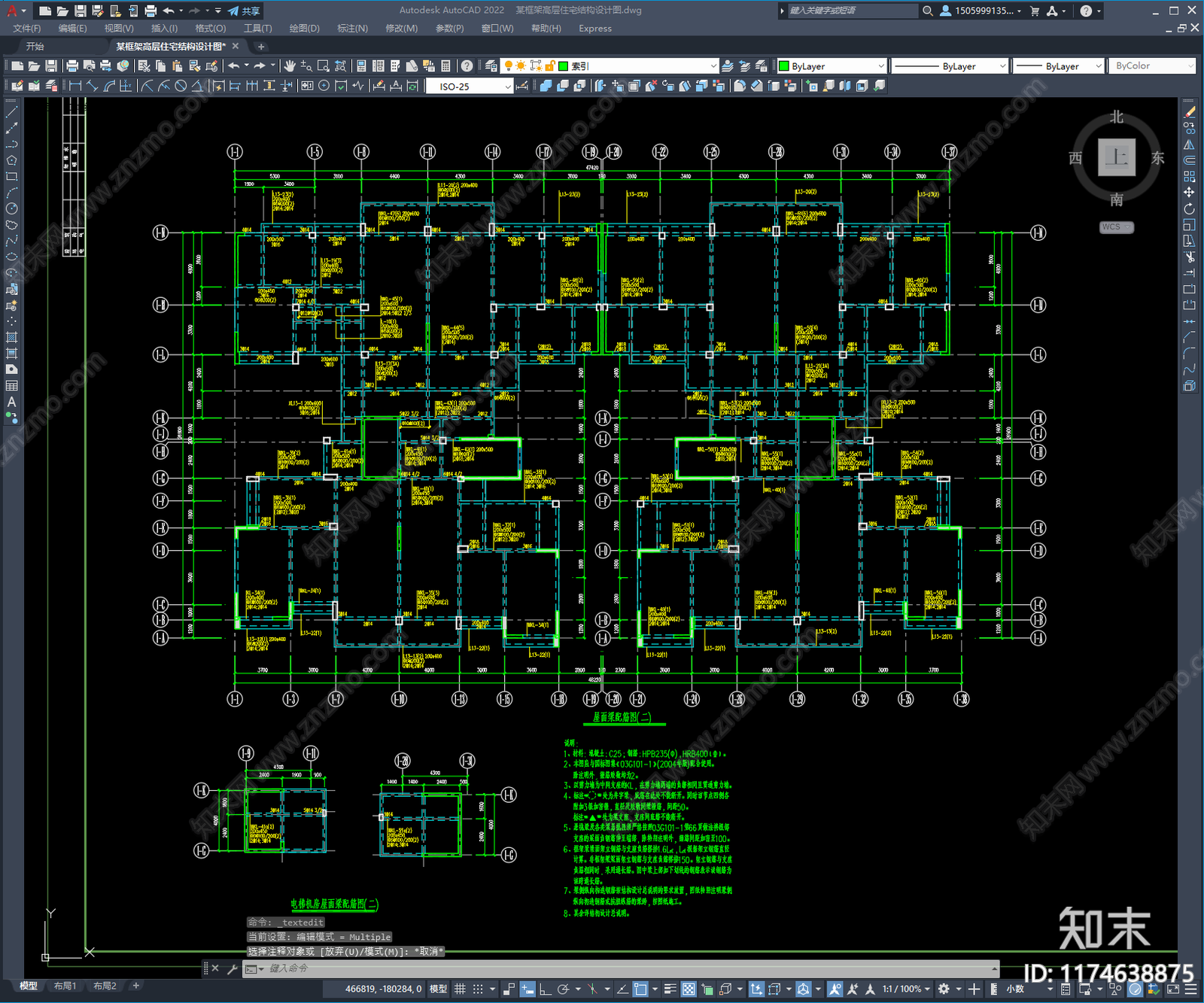Open the workspace switching gear icon
Viewport: 1204px width, 1003px height.
coord(944,989)
